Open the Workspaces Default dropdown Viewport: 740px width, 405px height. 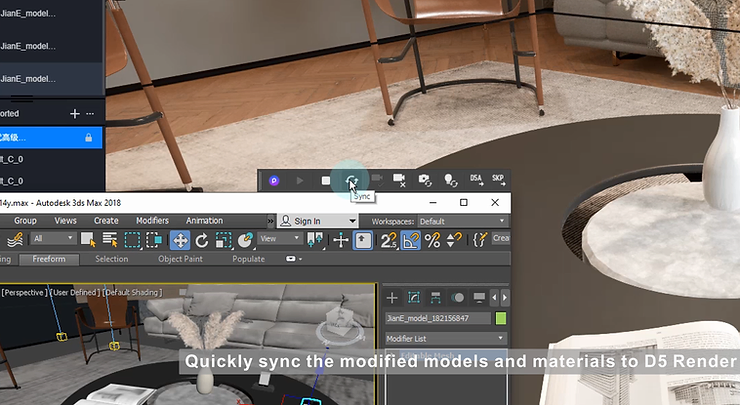click(x=462, y=221)
